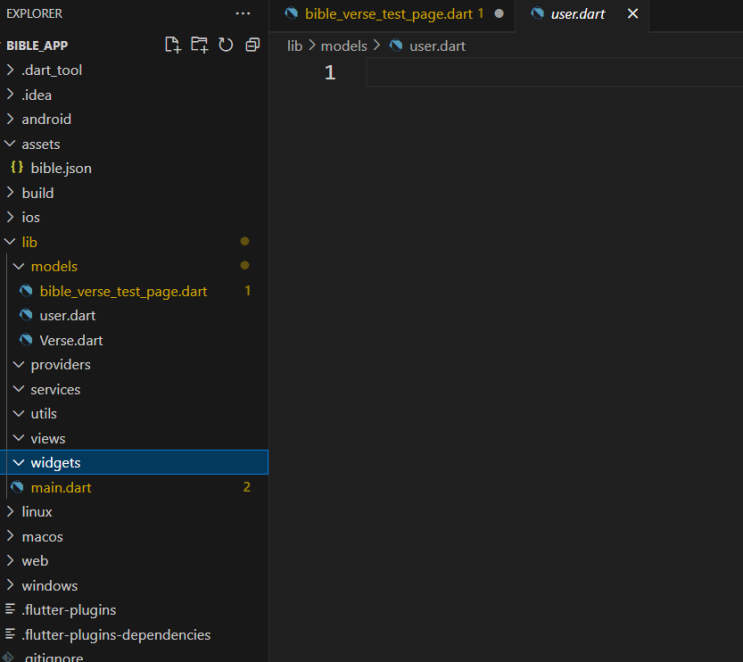This screenshot has height=662, width=743.
Task: Expand the .dart_tool folder
Action: [x=135, y=70]
